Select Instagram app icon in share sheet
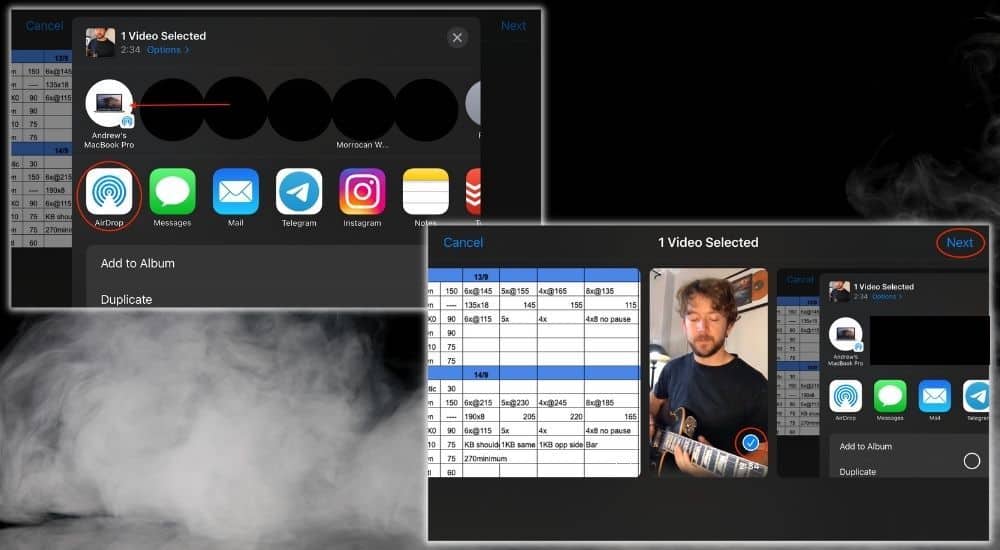This screenshot has width=1000, height=550. click(x=362, y=191)
